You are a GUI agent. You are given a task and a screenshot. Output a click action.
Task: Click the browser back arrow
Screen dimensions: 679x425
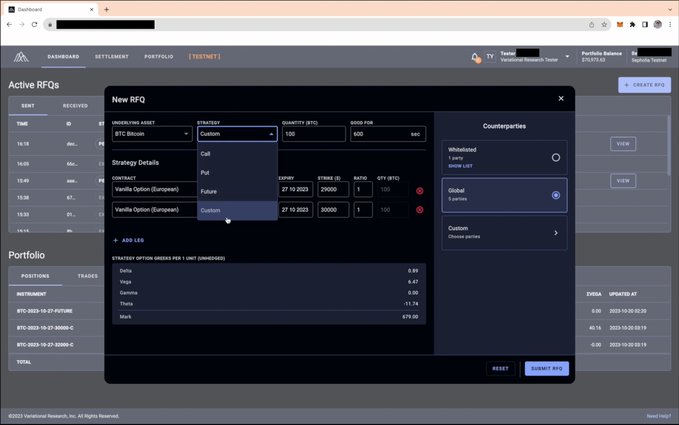(10, 25)
